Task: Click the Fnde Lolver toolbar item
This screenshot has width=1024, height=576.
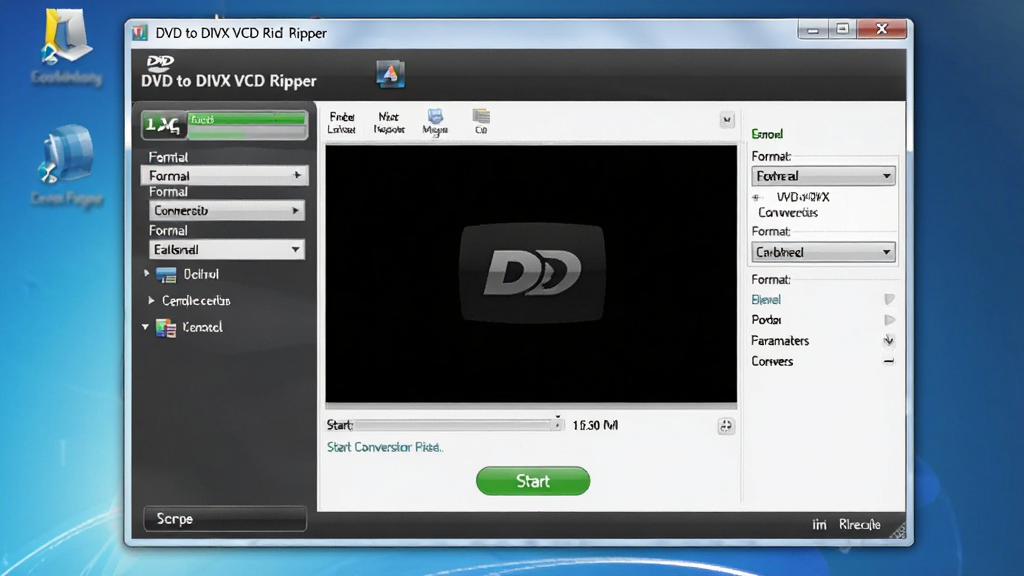Action: (x=342, y=123)
